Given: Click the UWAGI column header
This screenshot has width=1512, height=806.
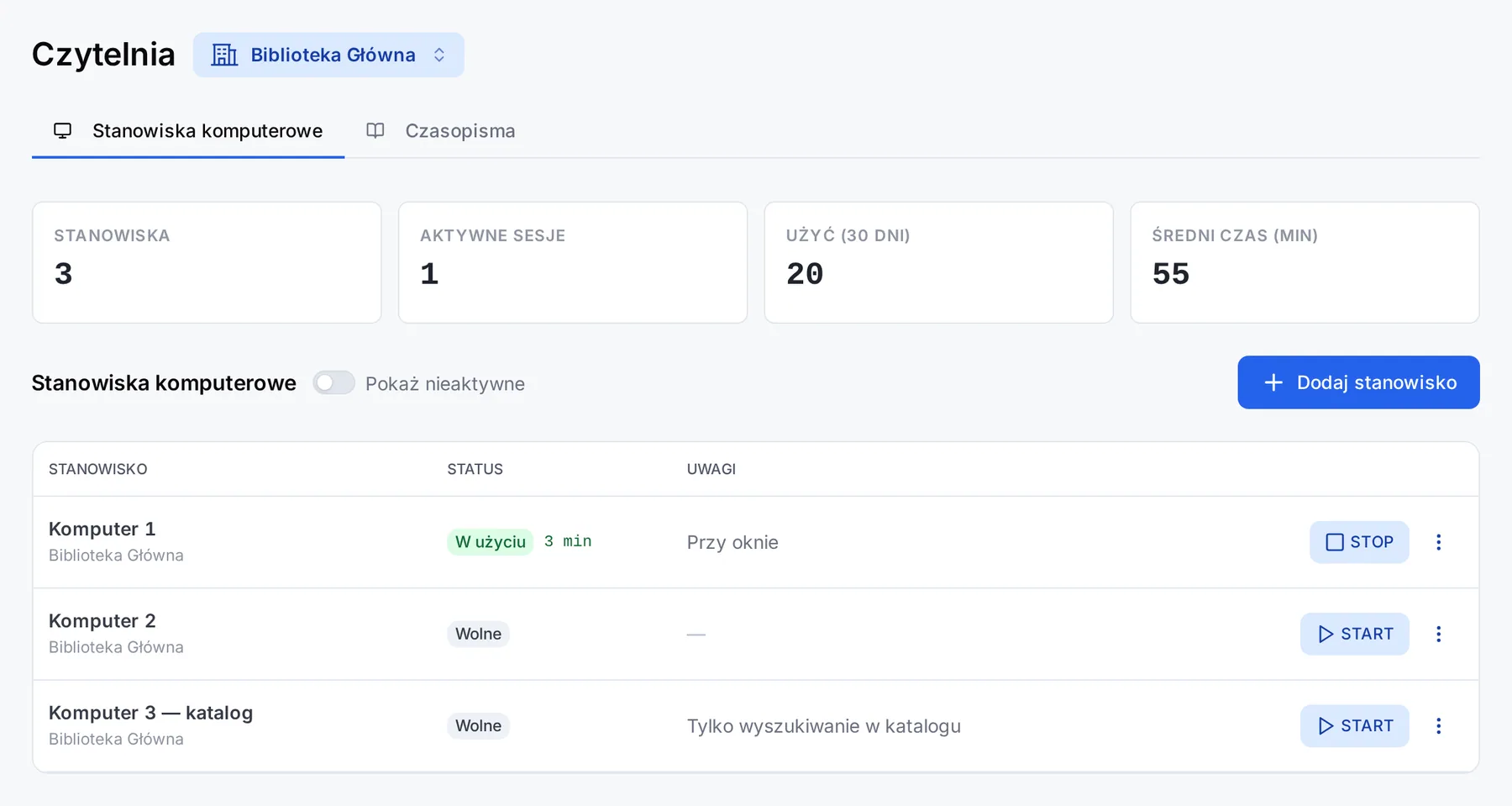Looking at the screenshot, I should click(711, 469).
